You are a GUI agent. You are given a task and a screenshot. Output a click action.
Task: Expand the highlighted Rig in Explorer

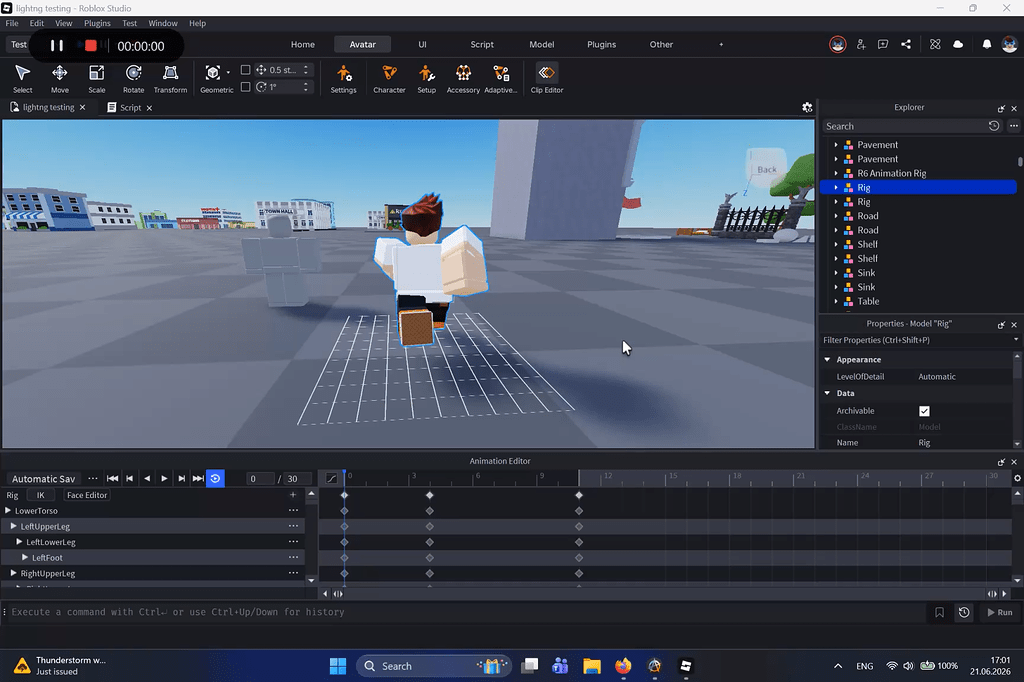tap(836, 187)
